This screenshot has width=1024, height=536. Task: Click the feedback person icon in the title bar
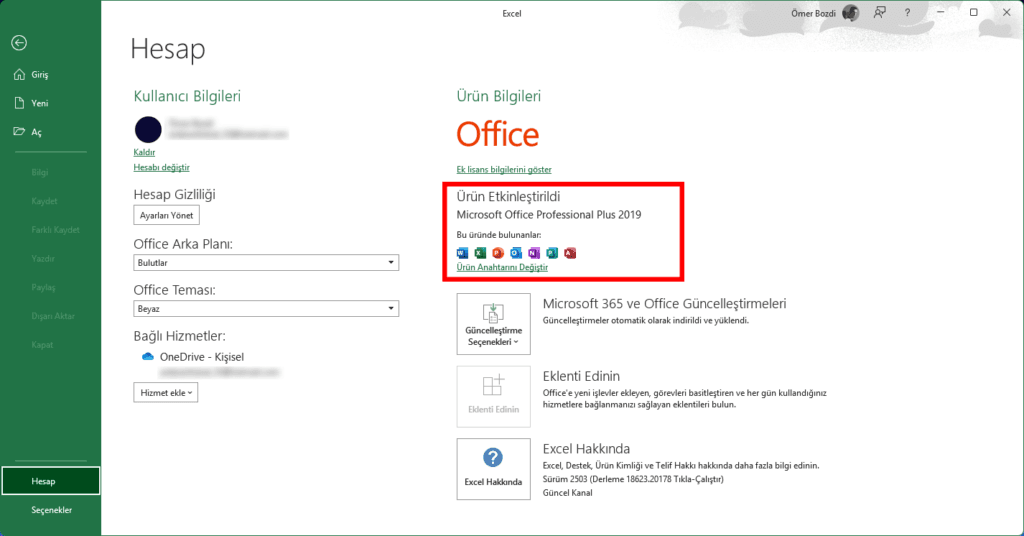(x=880, y=12)
